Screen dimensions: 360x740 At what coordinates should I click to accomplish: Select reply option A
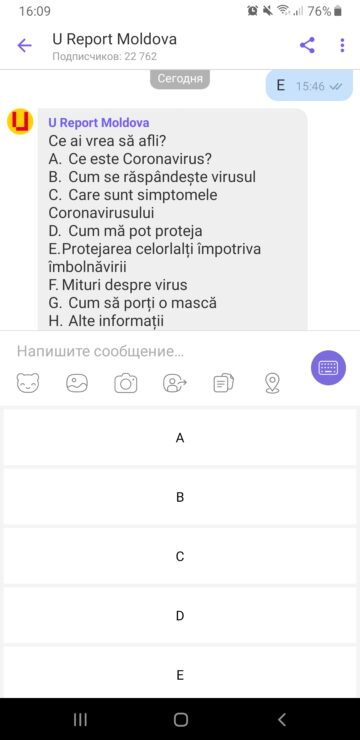click(x=180, y=437)
